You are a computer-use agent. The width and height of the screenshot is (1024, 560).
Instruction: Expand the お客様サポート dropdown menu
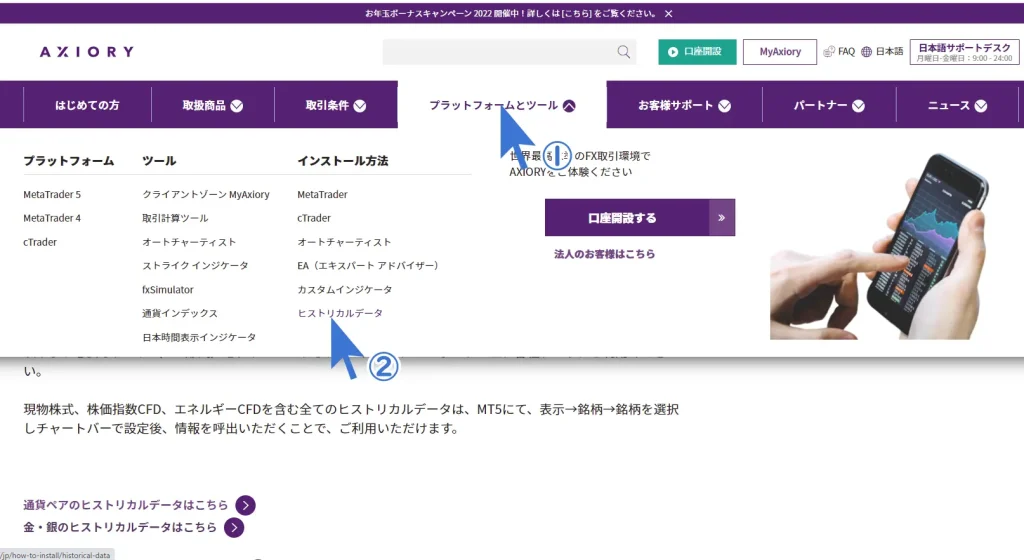tap(684, 105)
